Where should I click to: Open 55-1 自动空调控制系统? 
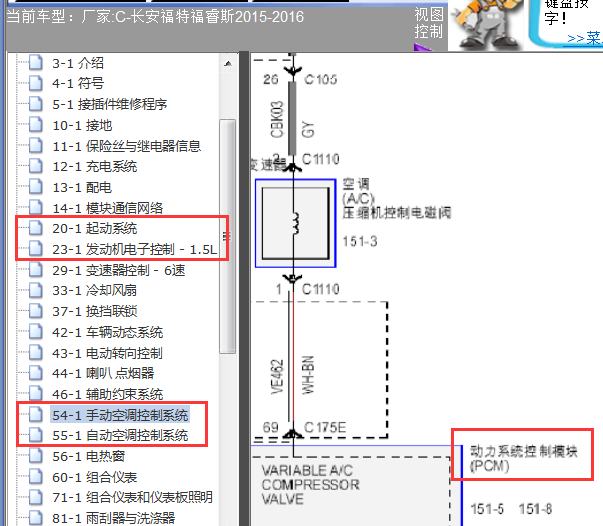point(120,435)
